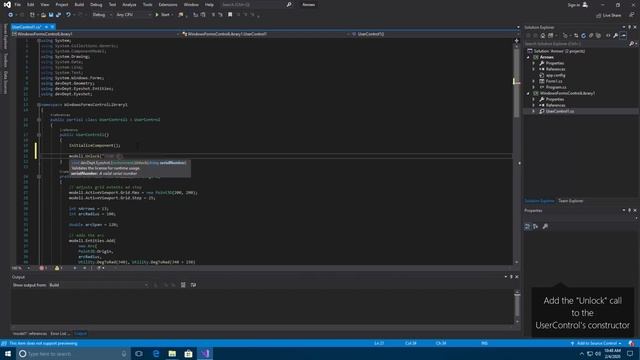This screenshot has height=360, width=640.
Task: Click the Properties panel property pages wrench
Action: pyautogui.click(x=545, y=226)
